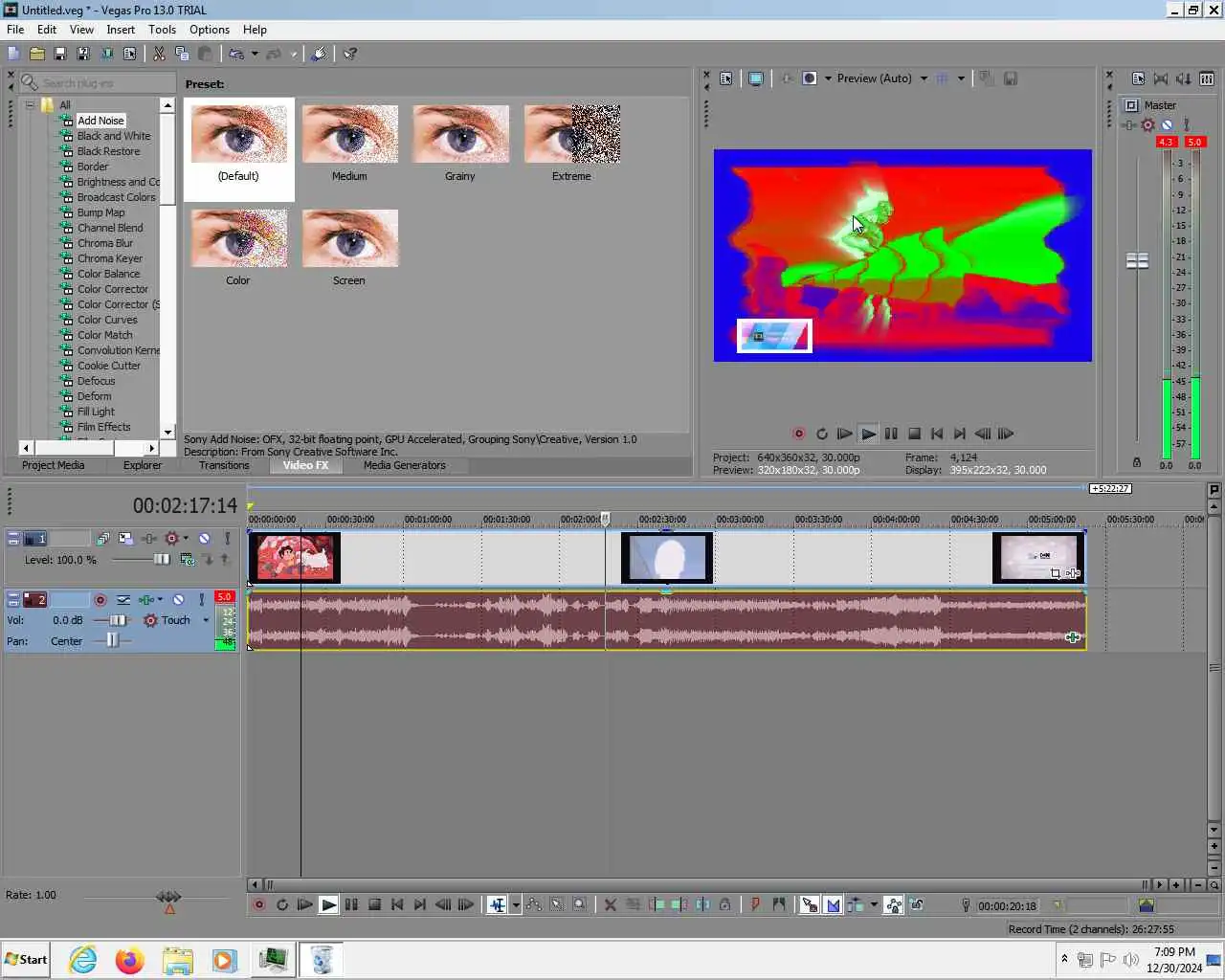Solo video Track 1
The width and height of the screenshot is (1225, 980).
(x=227, y=539)
